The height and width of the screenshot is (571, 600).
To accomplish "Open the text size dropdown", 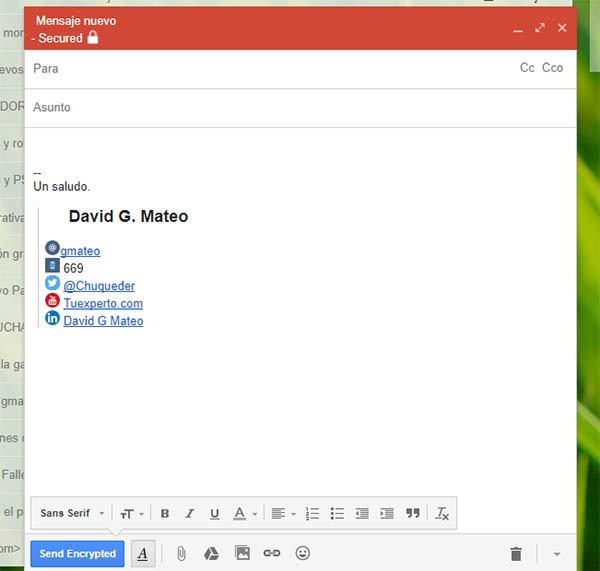I will click(132, 514).
